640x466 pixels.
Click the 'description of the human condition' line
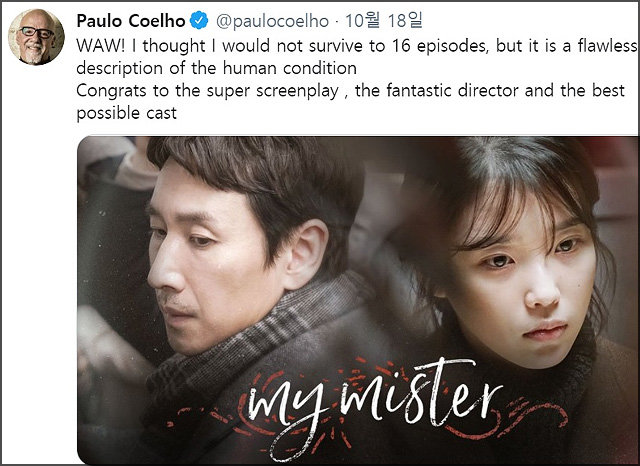216,68
